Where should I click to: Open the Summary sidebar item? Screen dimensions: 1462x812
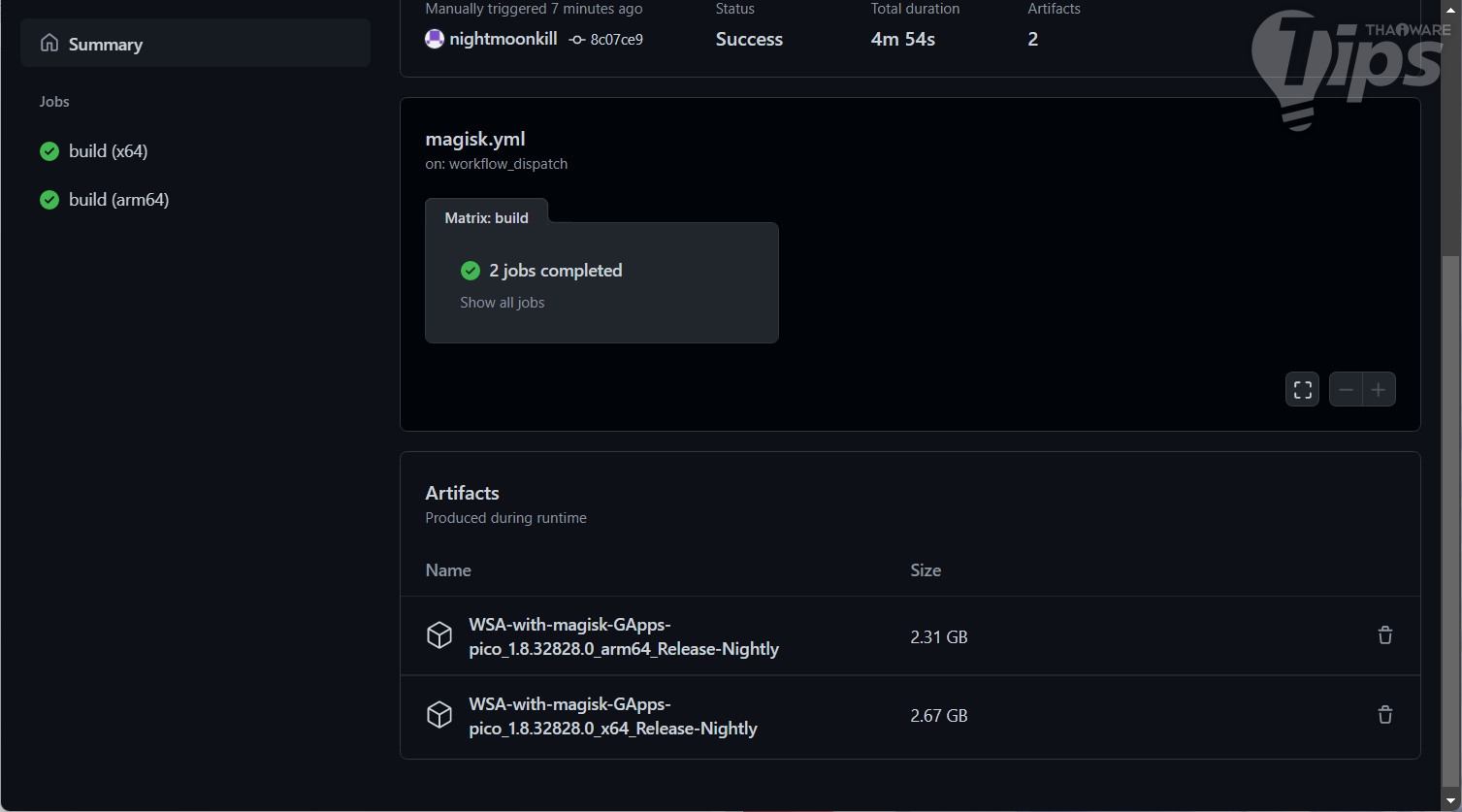(x=106, y=45)
